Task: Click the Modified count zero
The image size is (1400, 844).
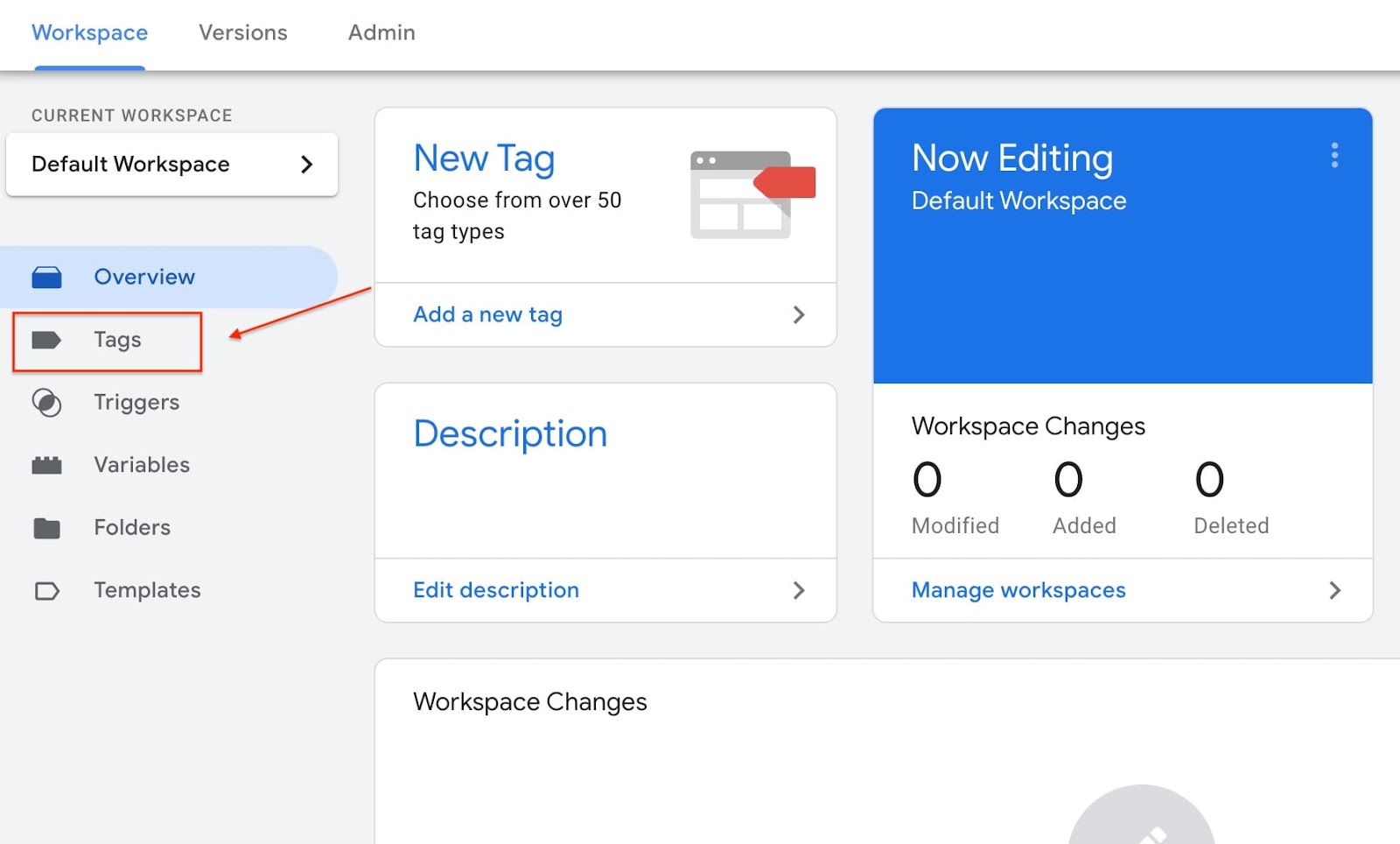Action: click(x=927, y=480)
